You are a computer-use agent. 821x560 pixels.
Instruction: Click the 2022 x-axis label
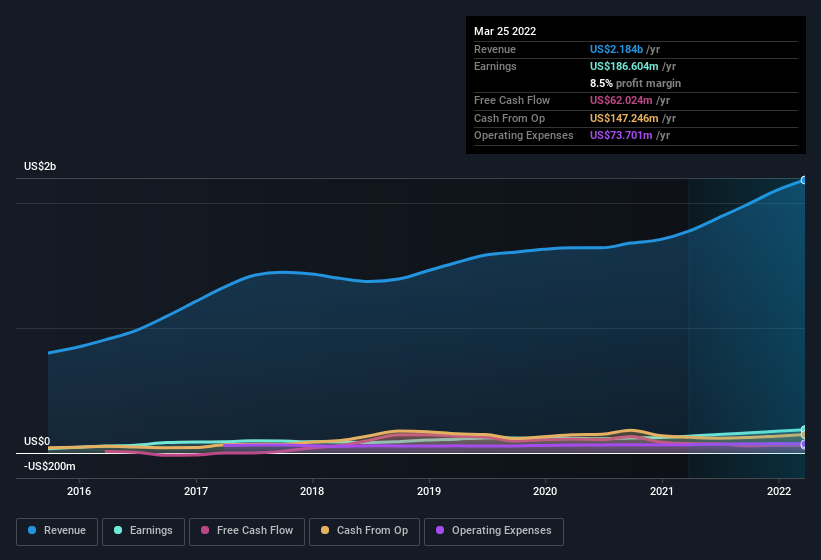(x=779, y=491)
